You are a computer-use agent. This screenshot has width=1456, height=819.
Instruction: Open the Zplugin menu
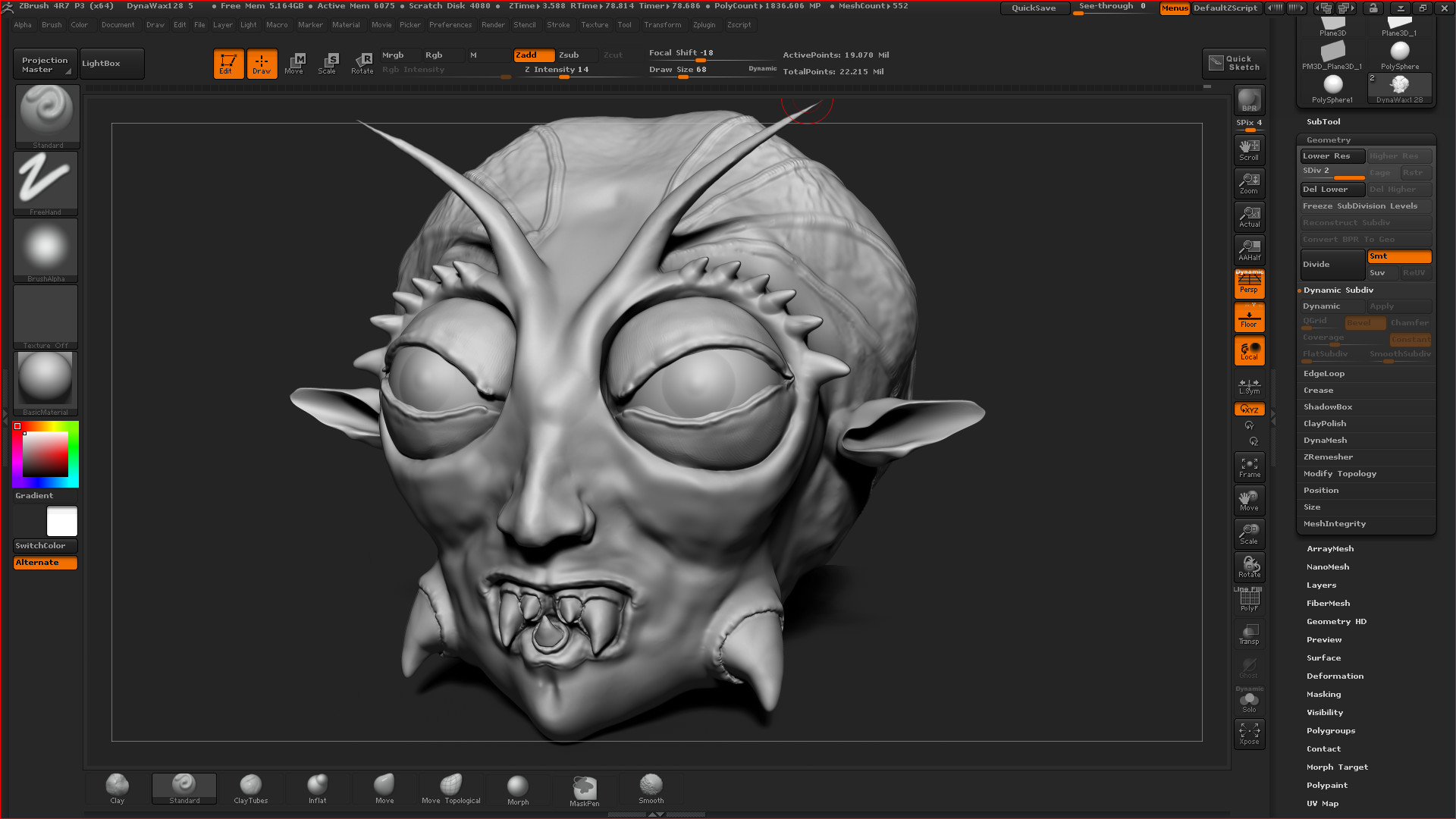[x=704, y=25]
